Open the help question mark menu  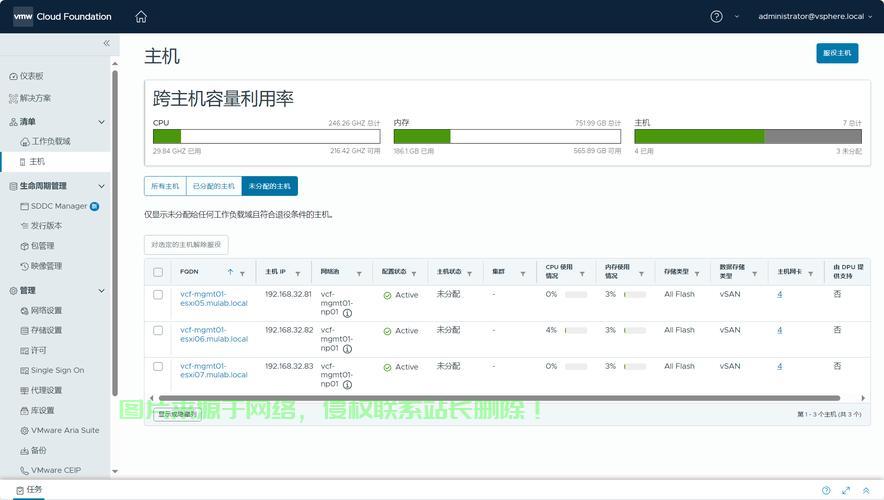point(716,16)
